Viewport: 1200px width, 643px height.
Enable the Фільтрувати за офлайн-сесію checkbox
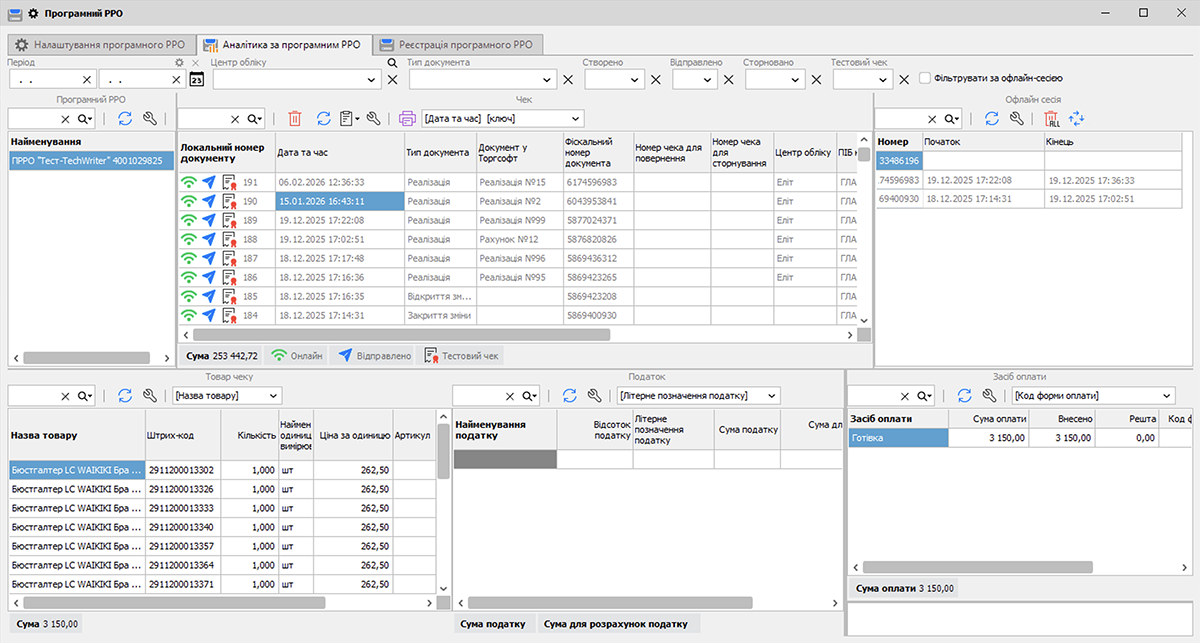tap(924, 78)
